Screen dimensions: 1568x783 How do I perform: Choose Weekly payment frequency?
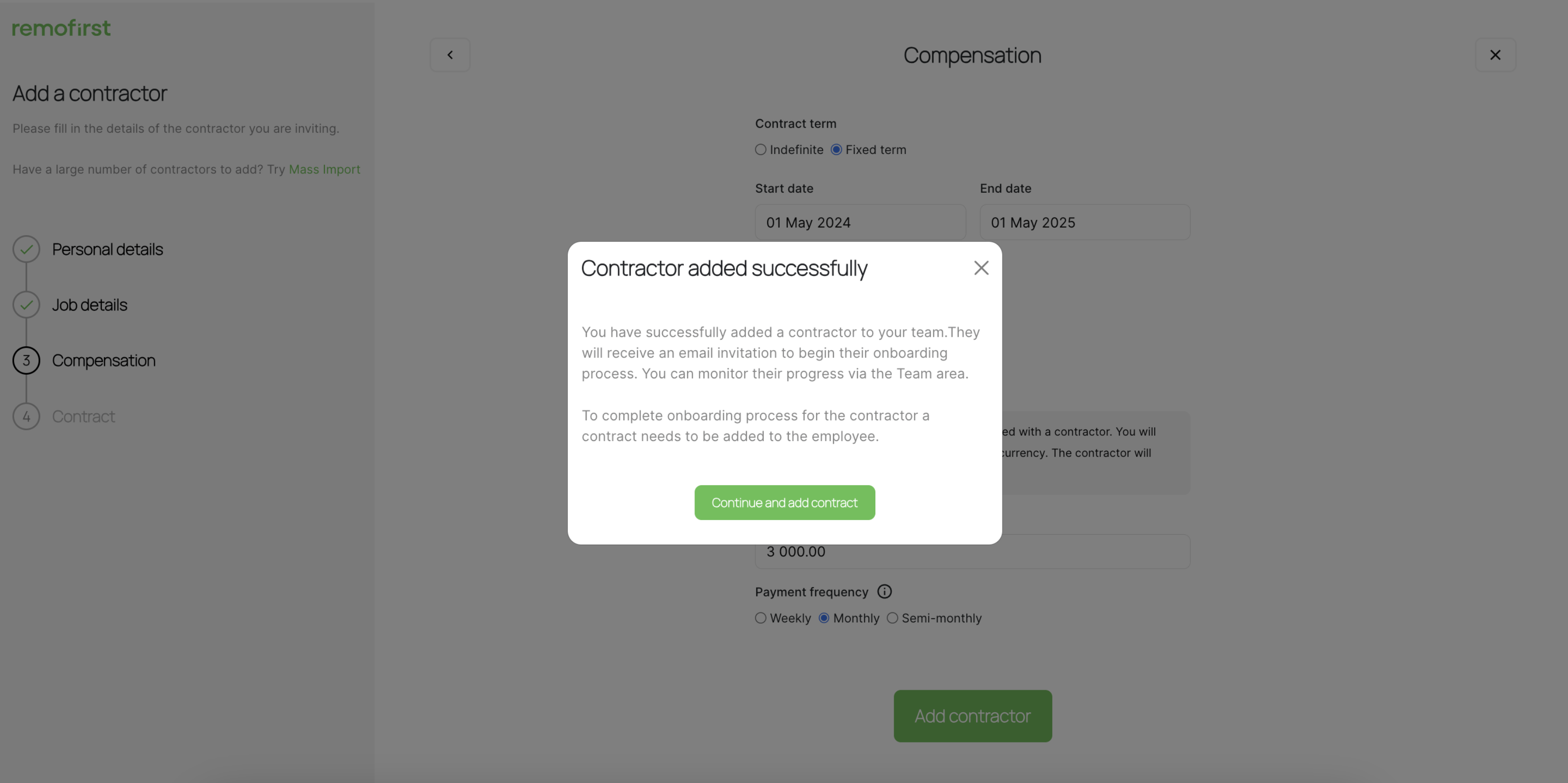tap(760, 618)
